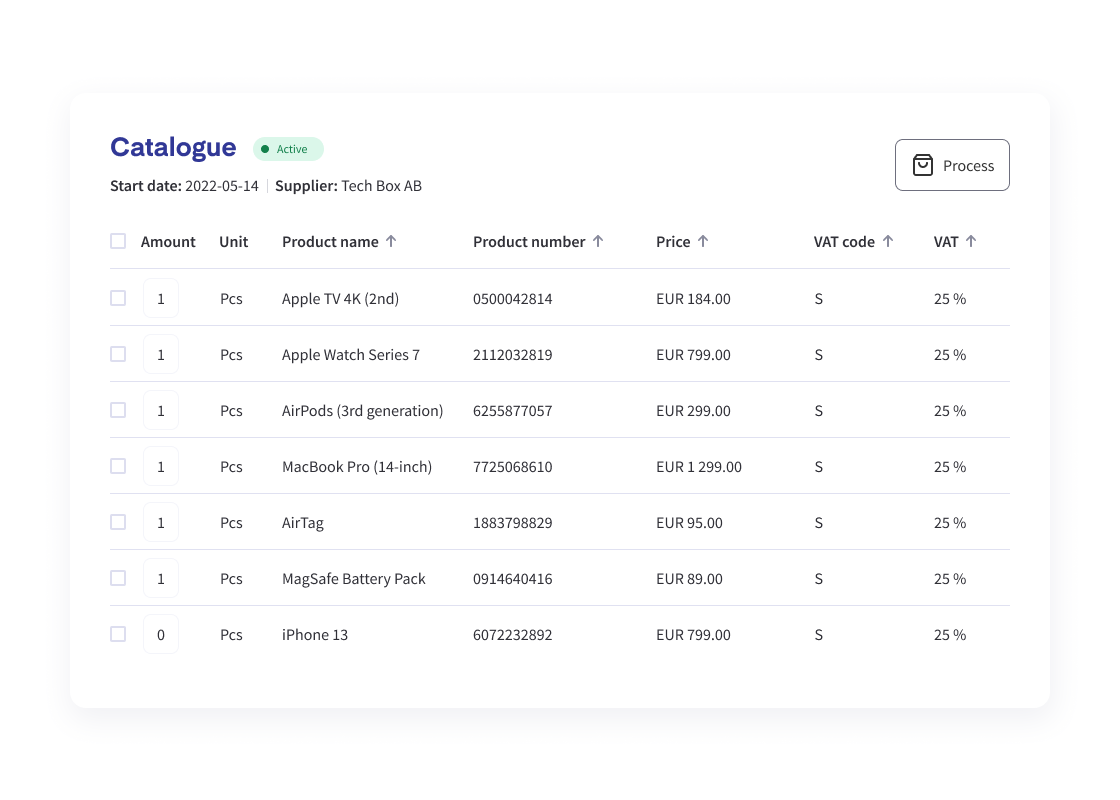The height and width of the screenshot is (800, 1120).
Task: Check the Apple TV 4K (2nd) row checkbox
Action: click(x=118, y=298)
